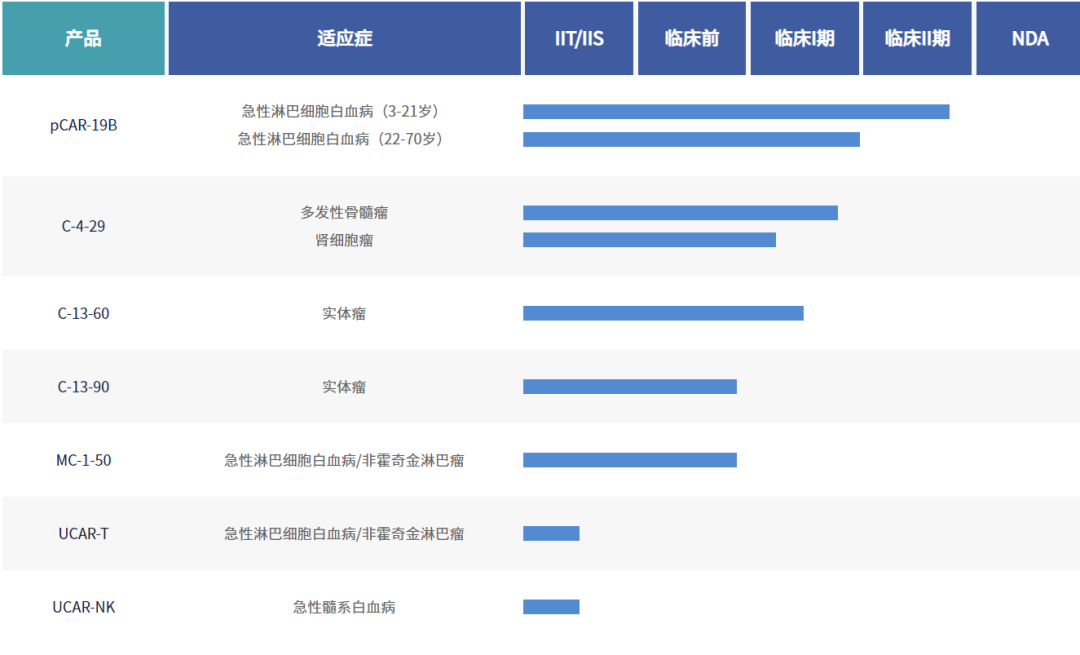The width and height of the screenshot is (1080, 655).
Task: Select the C-4-29 product name
Action: click(x=83, y=226)
